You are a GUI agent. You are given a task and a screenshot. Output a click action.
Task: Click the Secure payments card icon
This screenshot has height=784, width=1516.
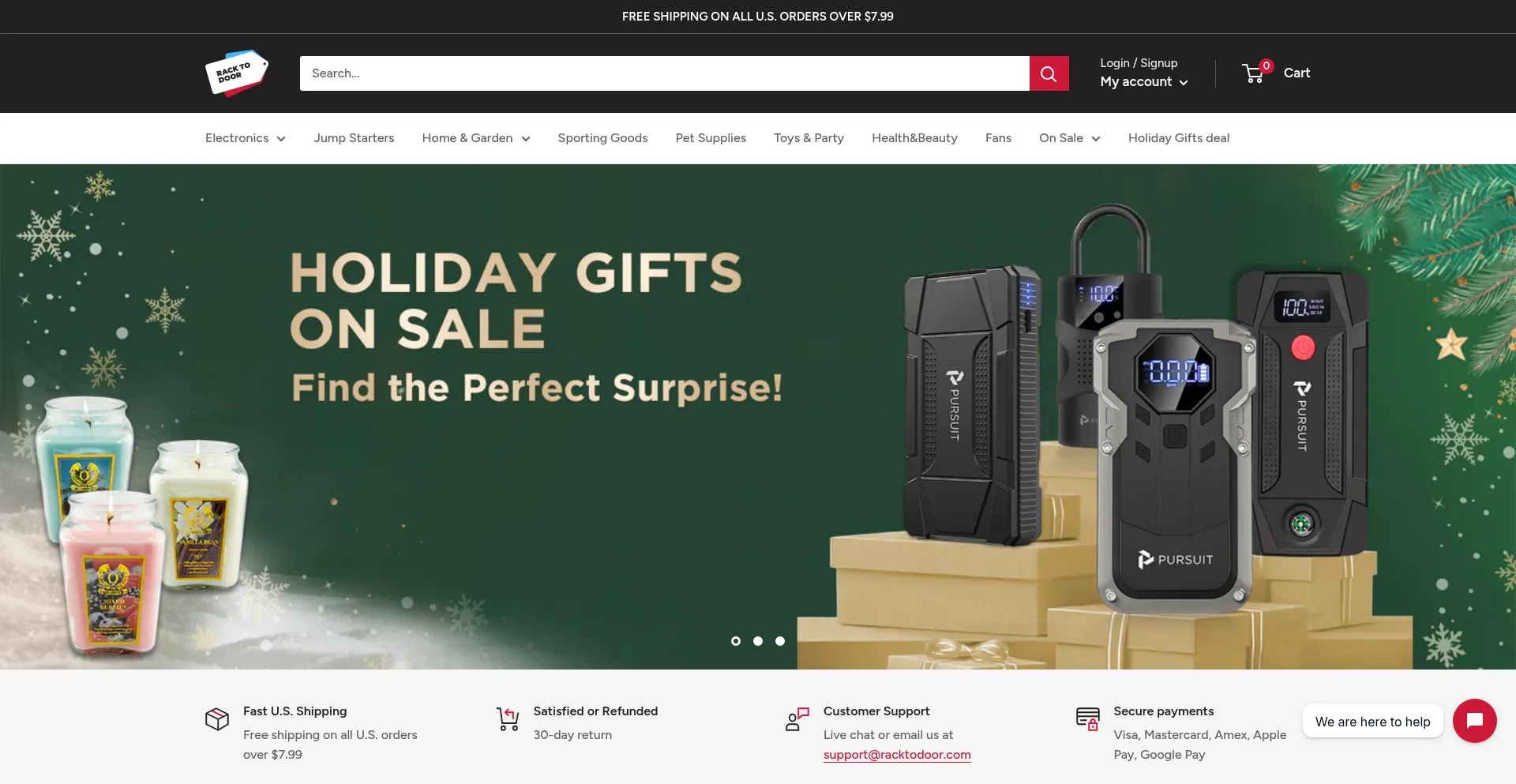(x=1088, y=719)
